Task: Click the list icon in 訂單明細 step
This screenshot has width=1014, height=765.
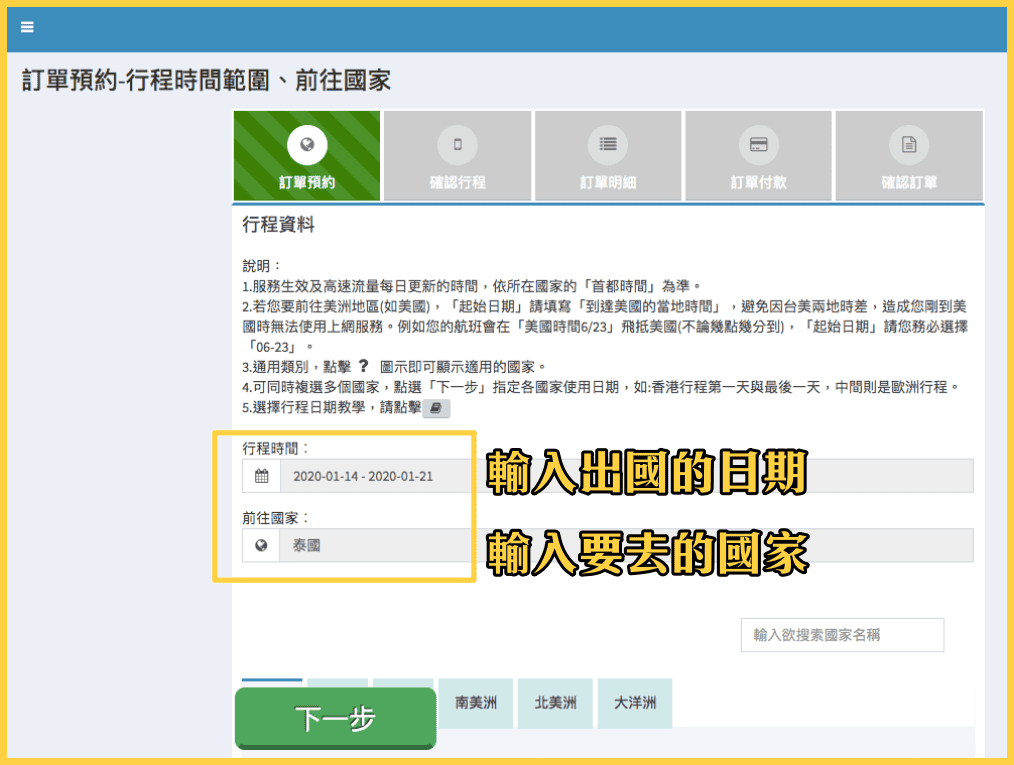Action: (608, 144)
